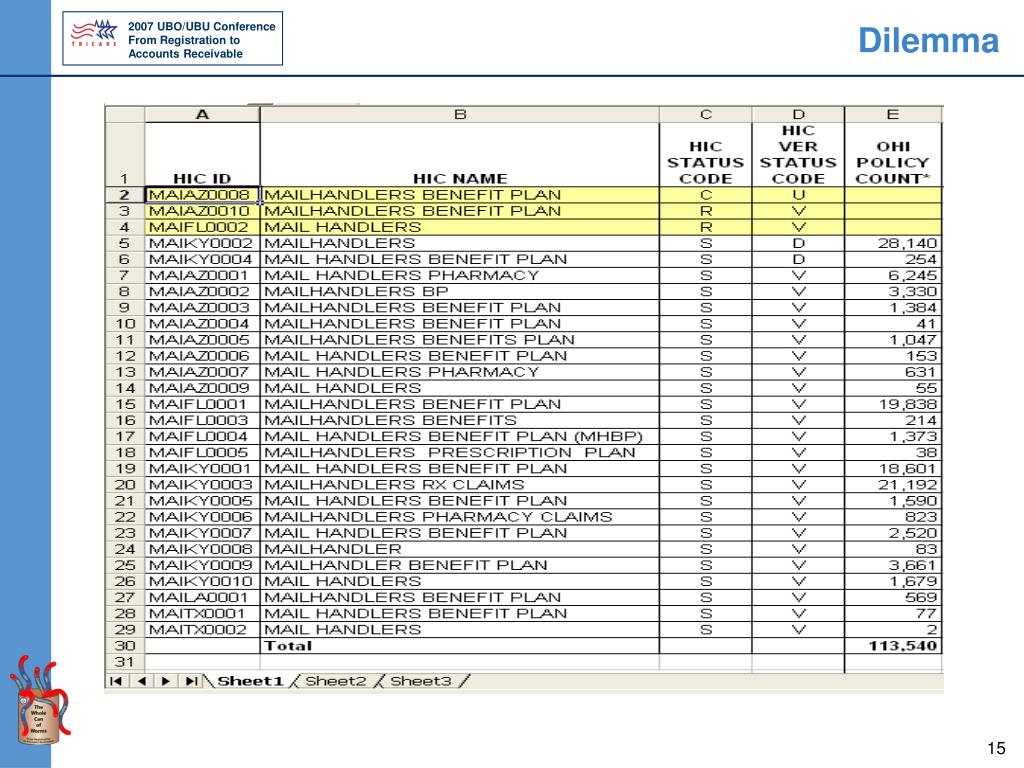Viewport: 1024px width, 768px height.
Task: Click MAILHANDLERS RX CLAIMS cell
Action: [x=460, y=485]
